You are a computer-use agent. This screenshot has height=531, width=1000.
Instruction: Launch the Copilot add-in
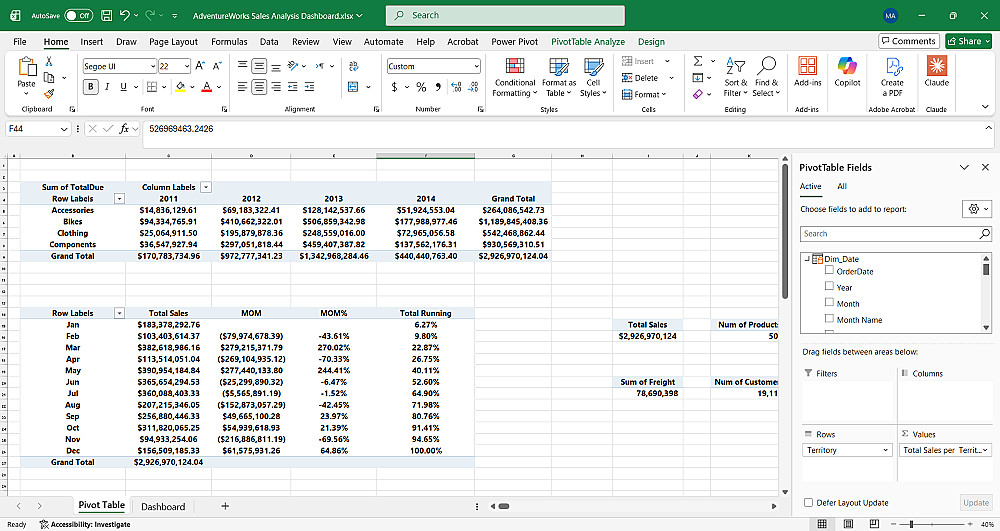847,71
